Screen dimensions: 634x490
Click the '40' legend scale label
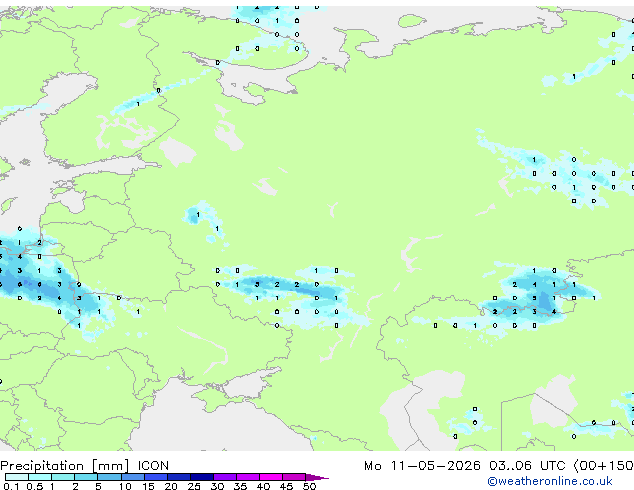click(x=263, y=486)
